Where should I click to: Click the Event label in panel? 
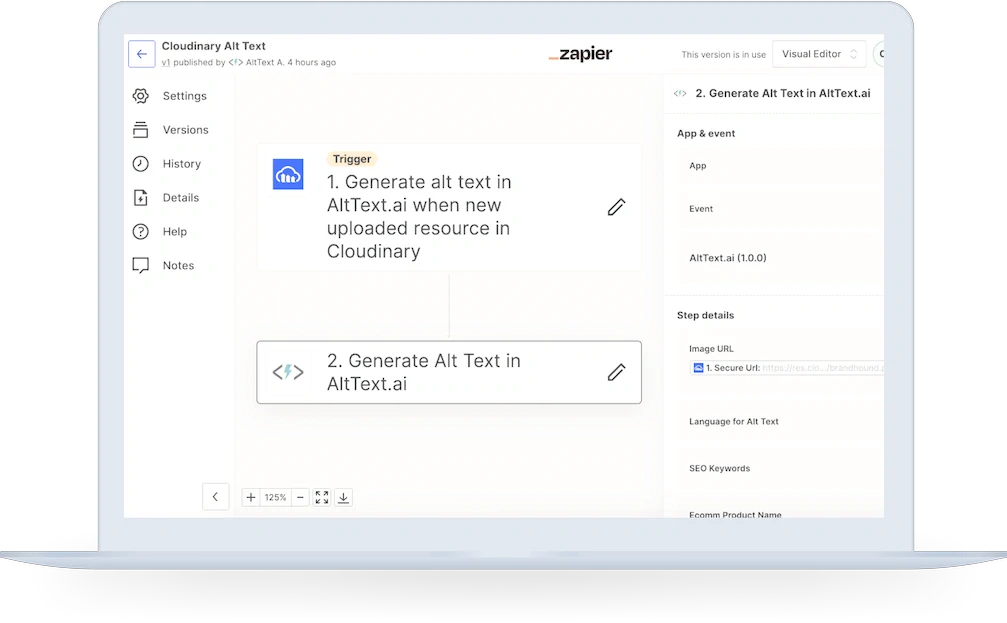(x=701, y=209)
